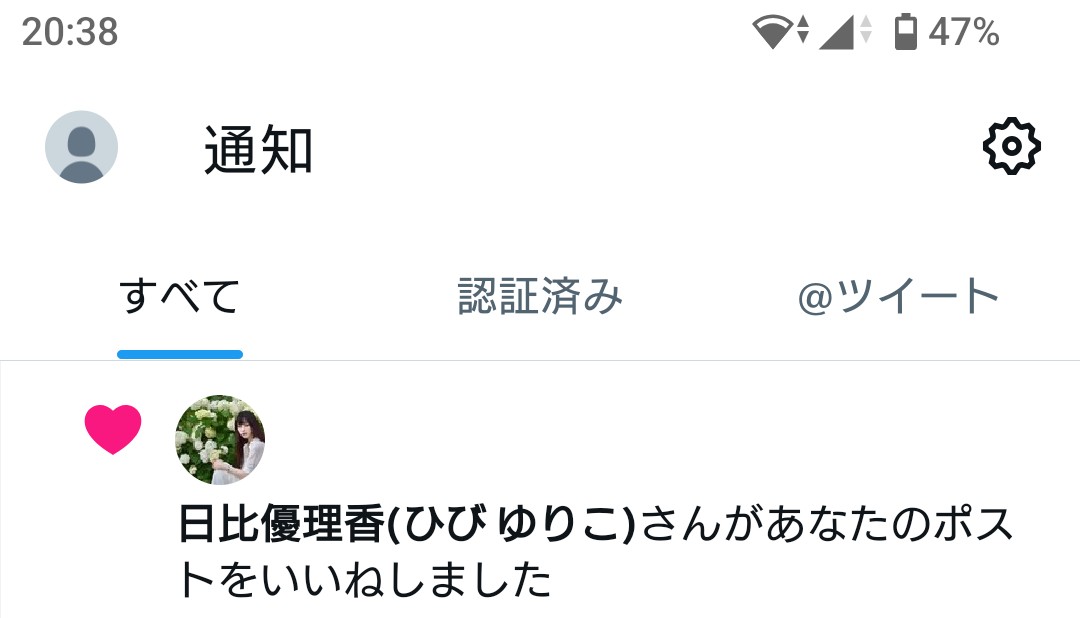Tap the blue underline beneath すべて
The image size is (1080, 618).
180,354
